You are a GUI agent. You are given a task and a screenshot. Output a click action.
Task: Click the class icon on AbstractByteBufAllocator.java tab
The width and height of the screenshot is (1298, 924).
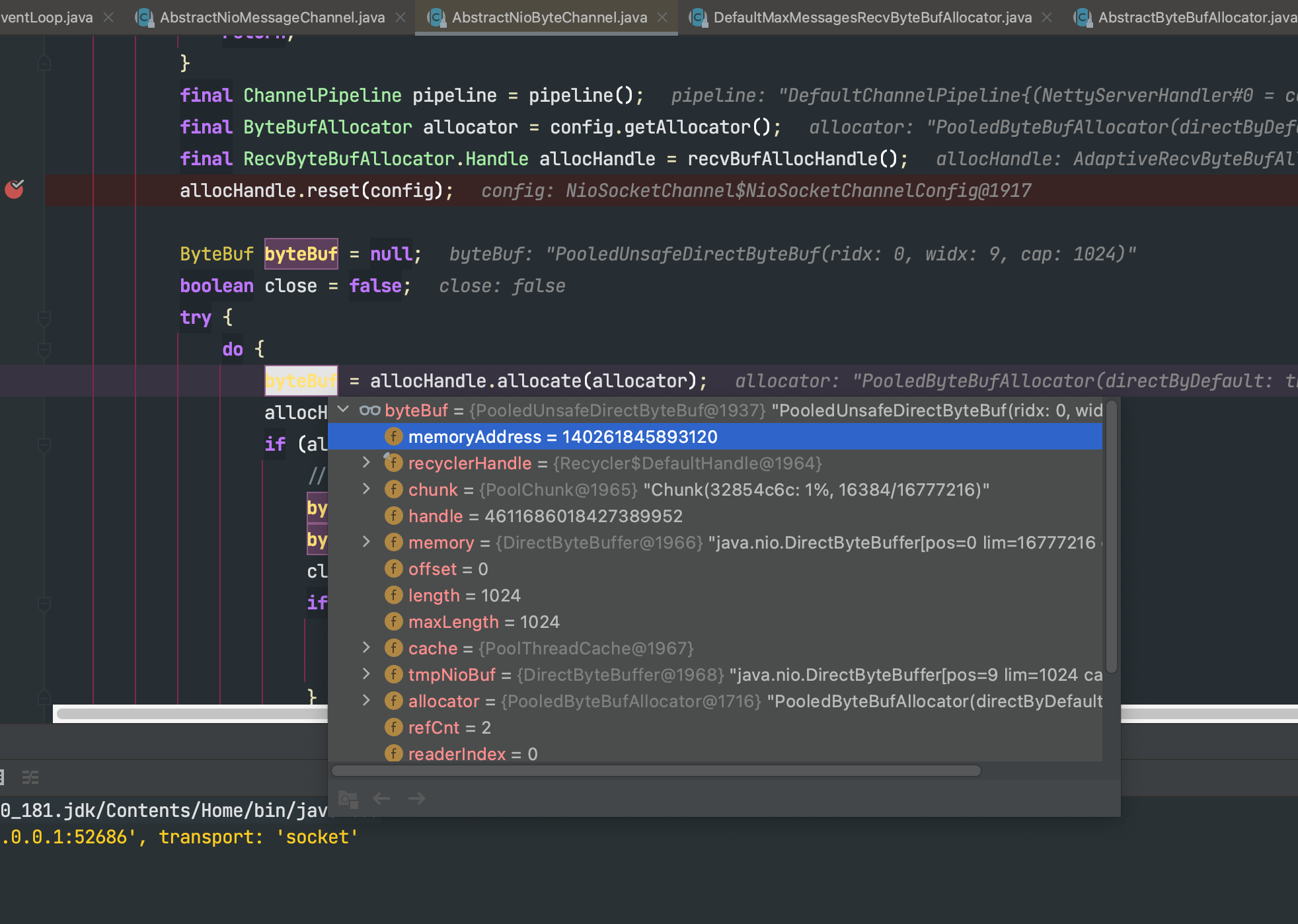1083,17
